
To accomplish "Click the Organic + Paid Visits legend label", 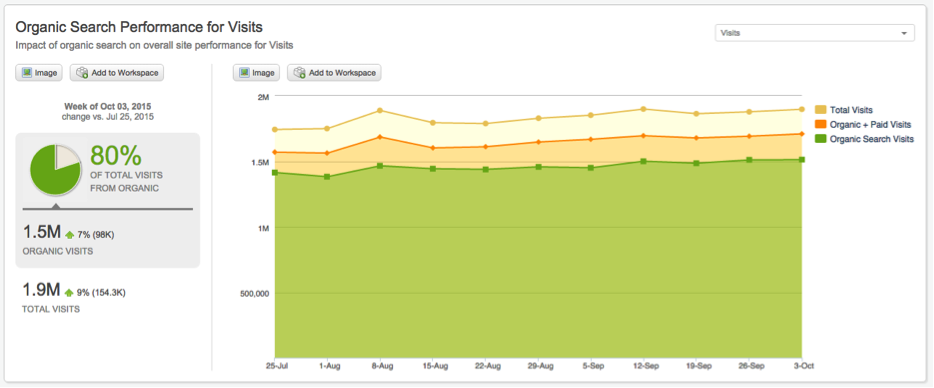I will 870,125.
